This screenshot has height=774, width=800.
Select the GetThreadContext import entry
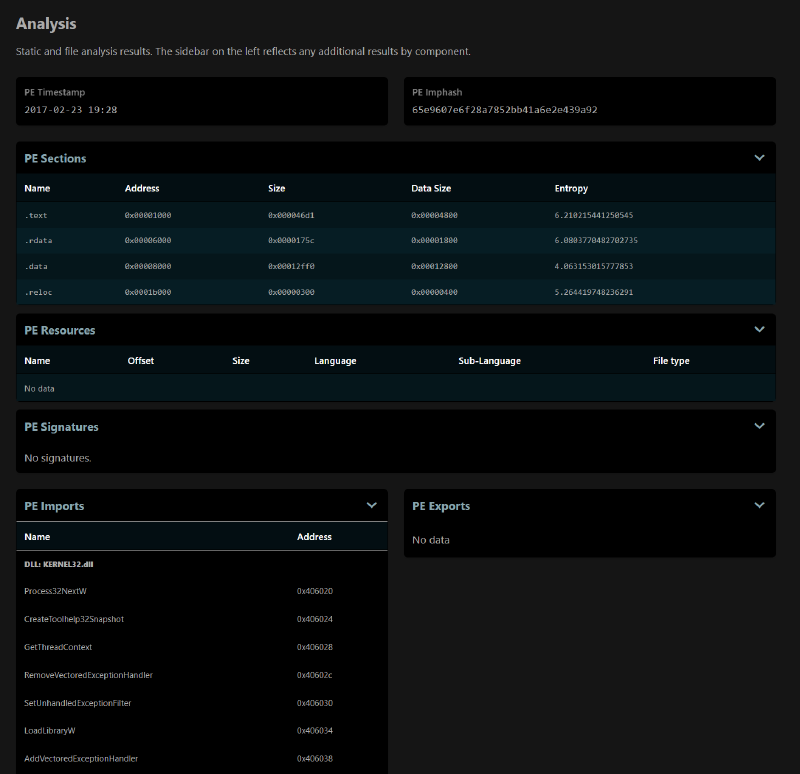[58, 647]
